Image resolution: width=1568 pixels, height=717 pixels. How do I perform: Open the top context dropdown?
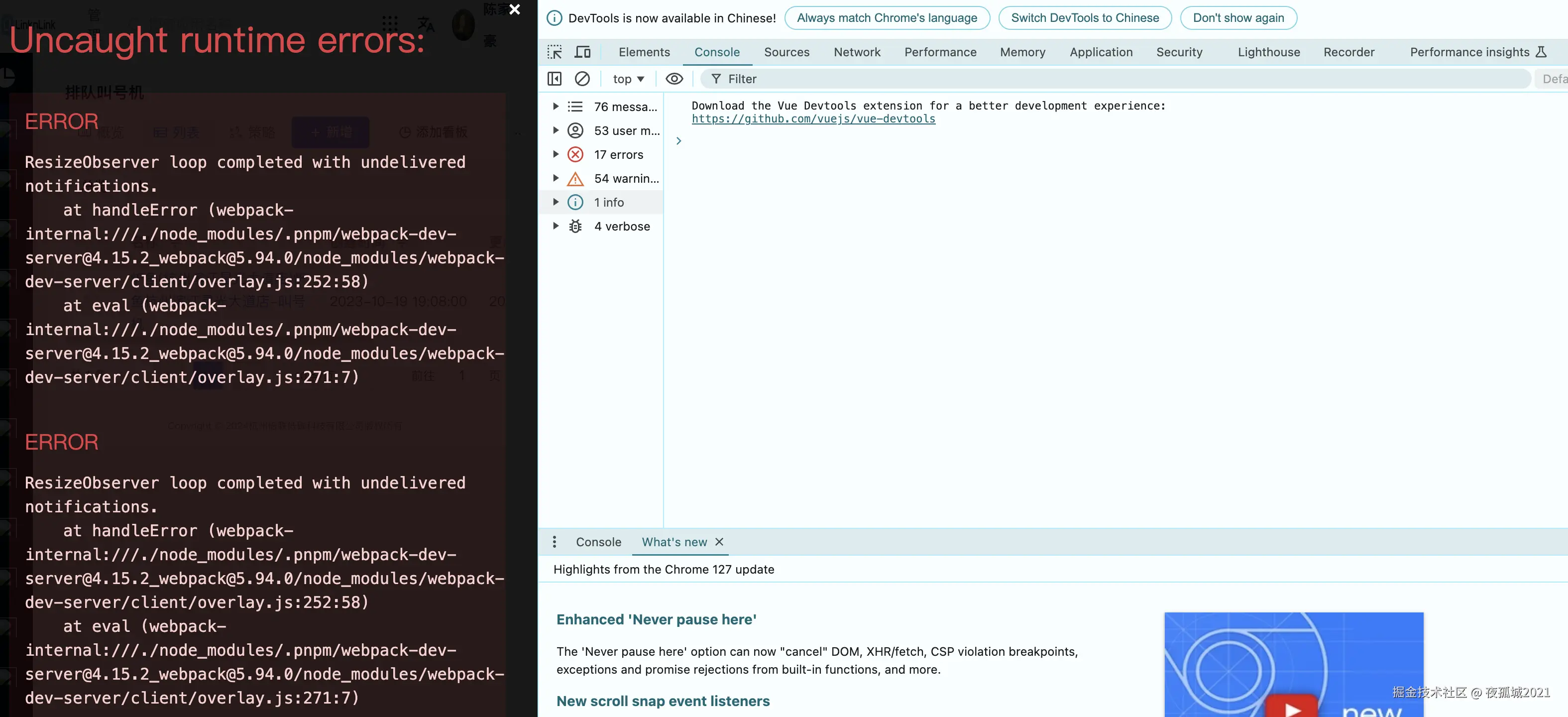click(x=628, y=79)
